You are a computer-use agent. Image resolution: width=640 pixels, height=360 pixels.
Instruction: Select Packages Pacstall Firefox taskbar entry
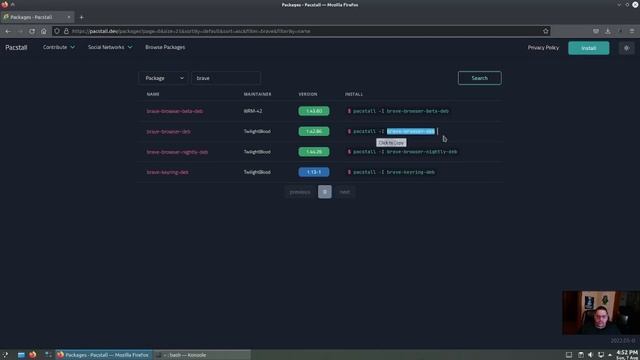tap(104, 355)
